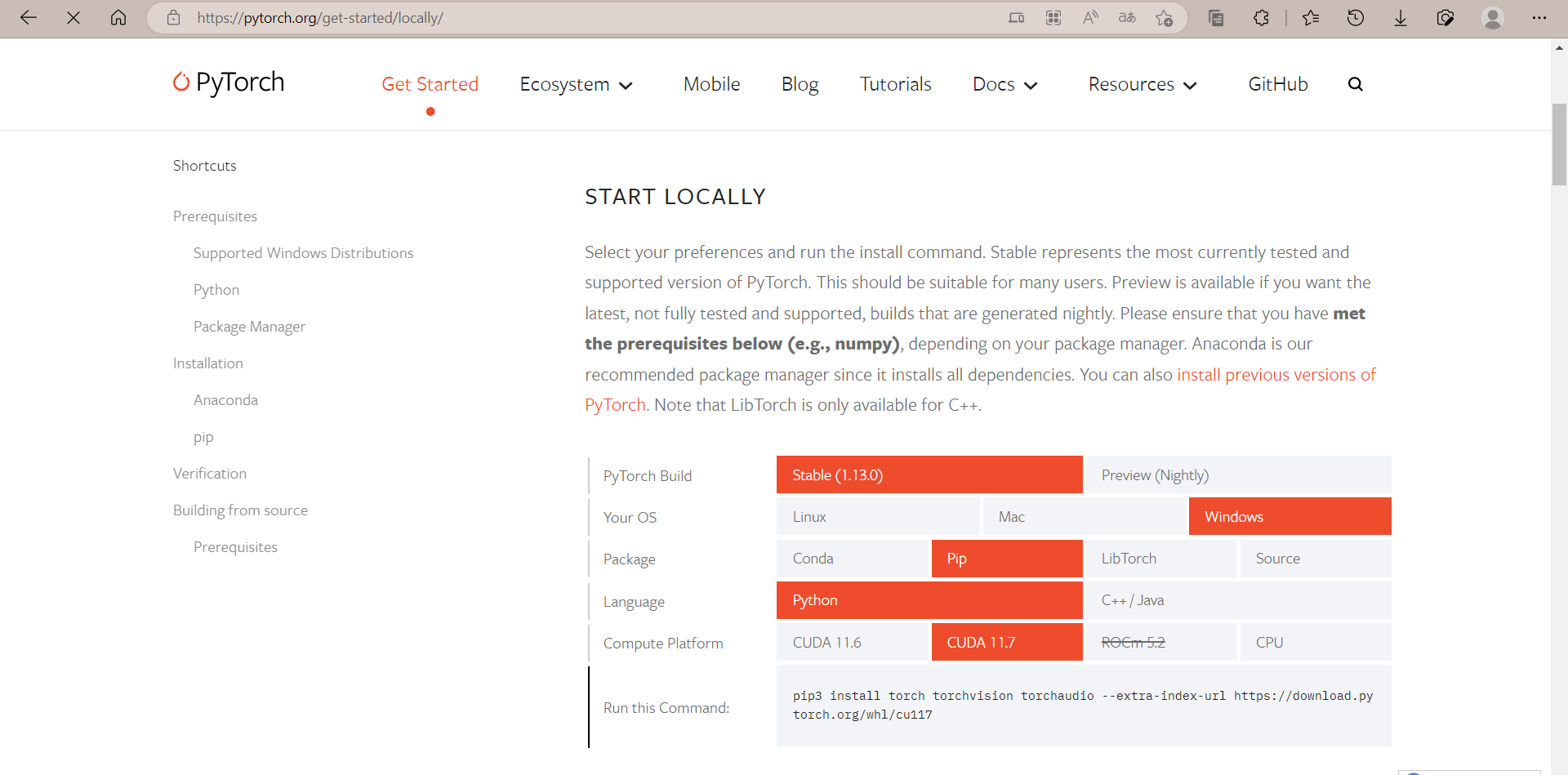The image size is (1568, 775).
Task: Open Downloads arrow icon
Action: click(x=1401, y=17)
